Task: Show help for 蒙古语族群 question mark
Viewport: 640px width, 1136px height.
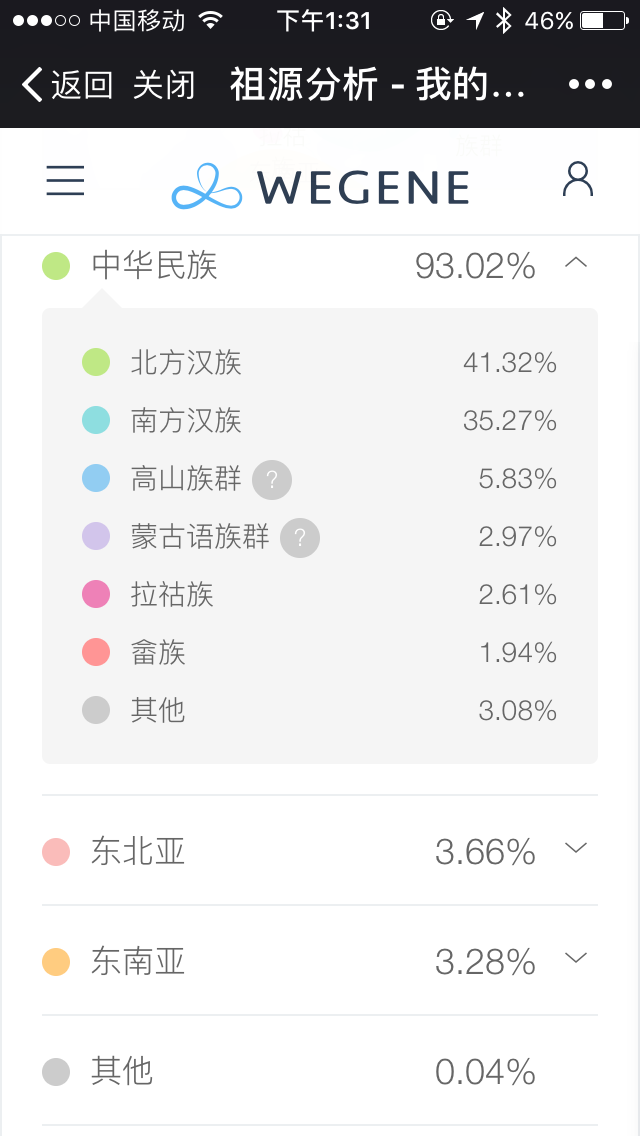Action: pos(300,538)
